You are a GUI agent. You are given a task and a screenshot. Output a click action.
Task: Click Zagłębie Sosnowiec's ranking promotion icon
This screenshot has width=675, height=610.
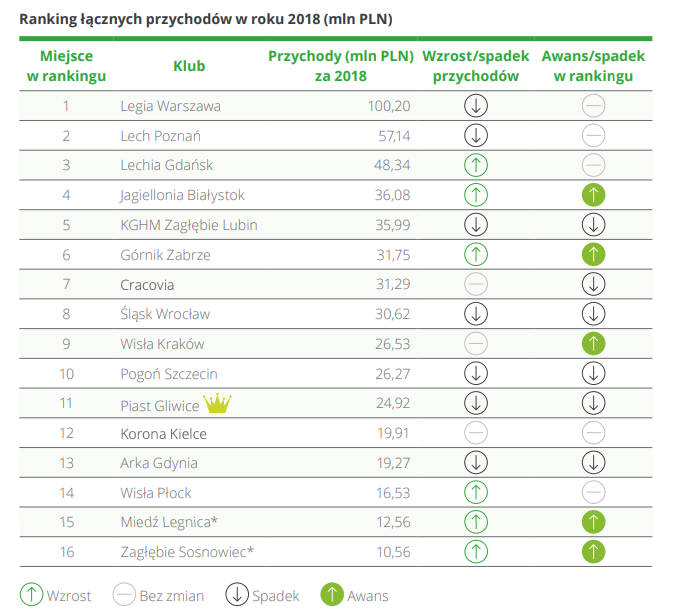pos(593,550)
